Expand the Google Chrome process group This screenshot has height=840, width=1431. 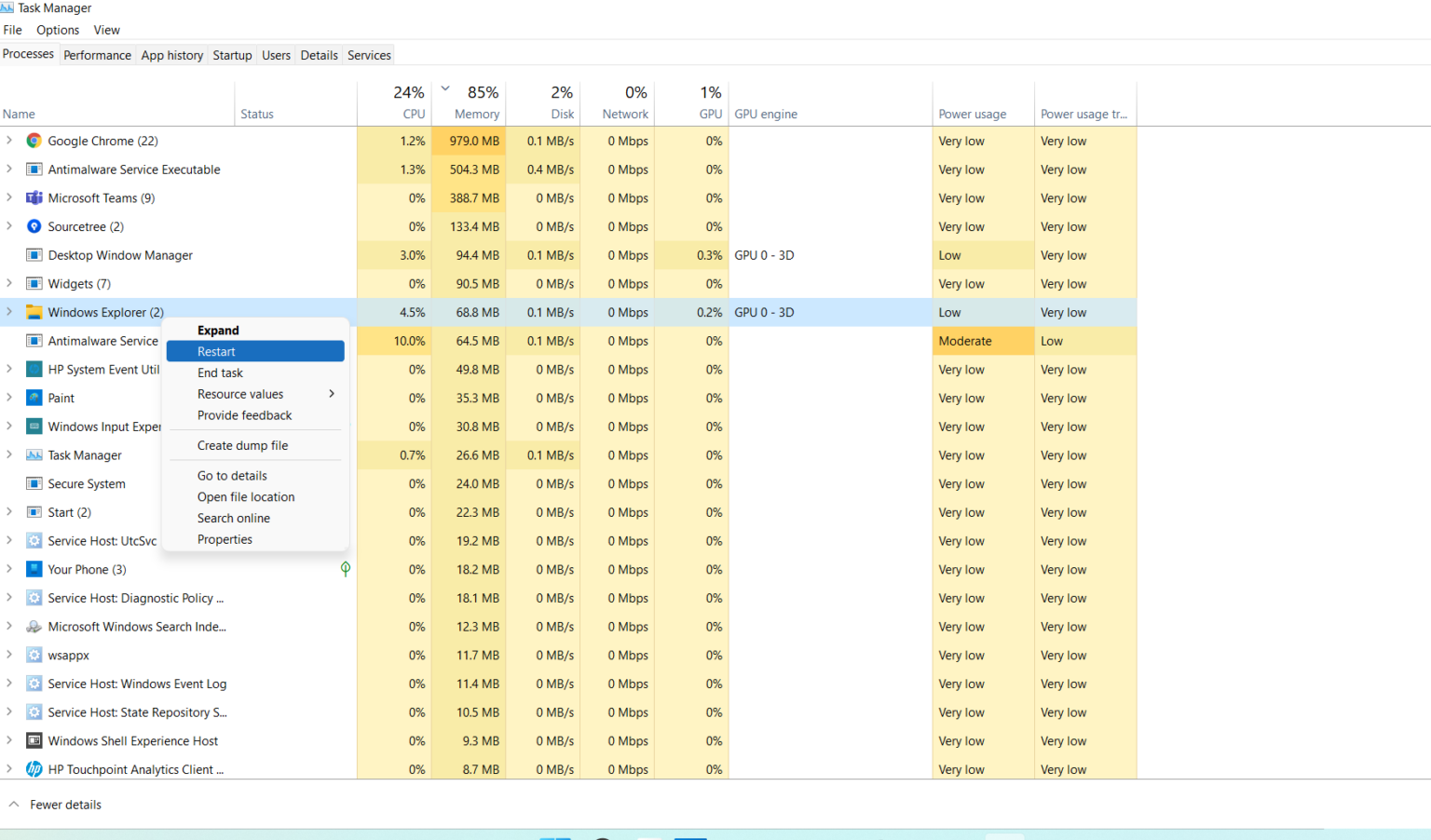tap(8, 141)
